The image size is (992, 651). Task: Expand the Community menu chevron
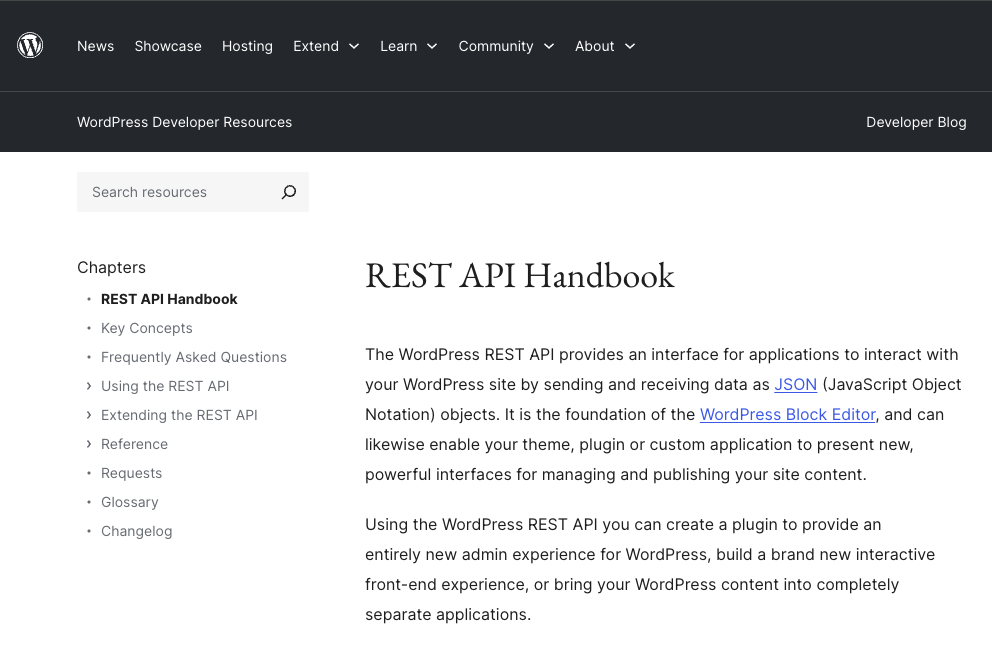[x=549, y=46]
